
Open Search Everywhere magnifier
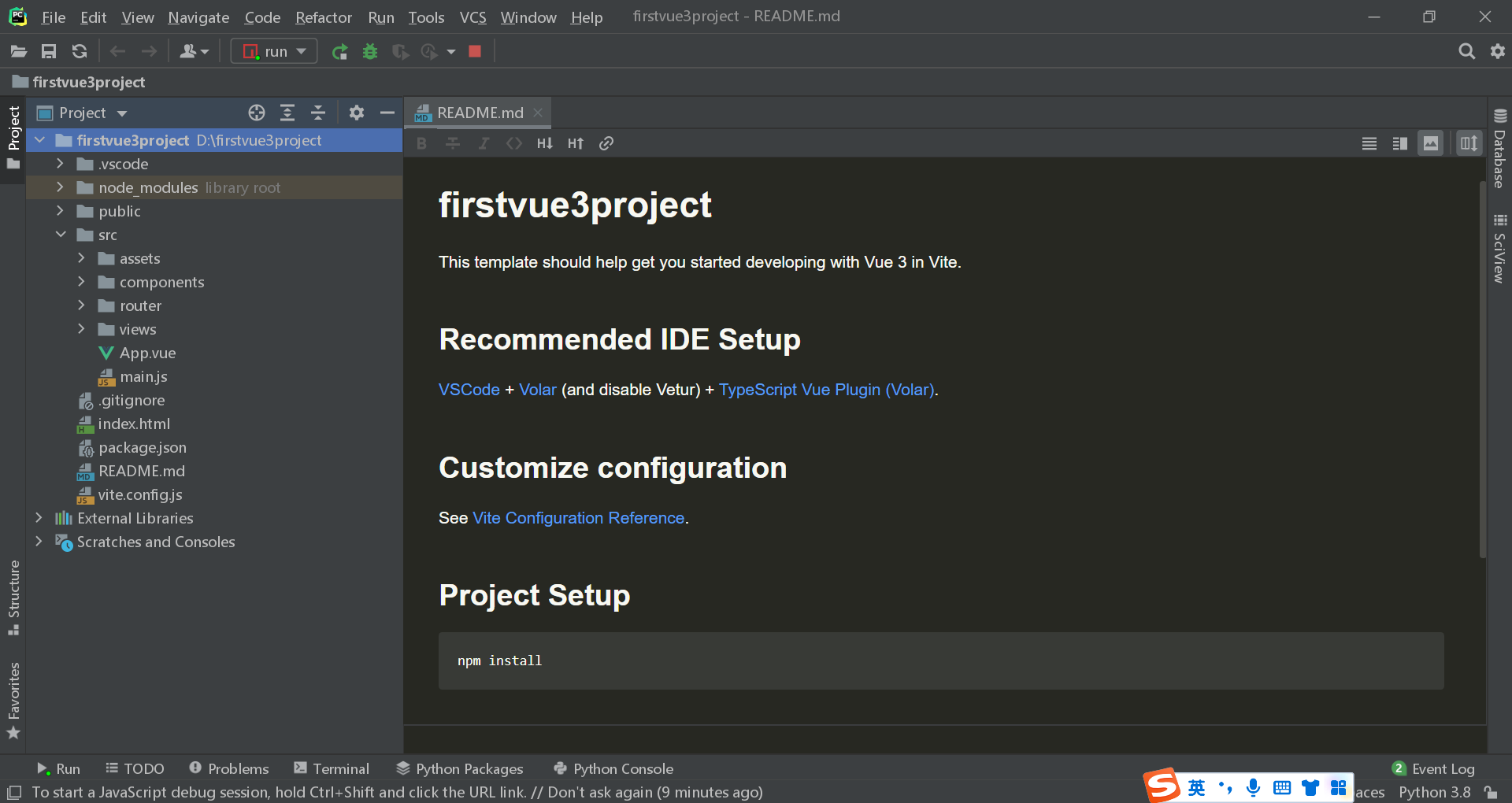1466,51
